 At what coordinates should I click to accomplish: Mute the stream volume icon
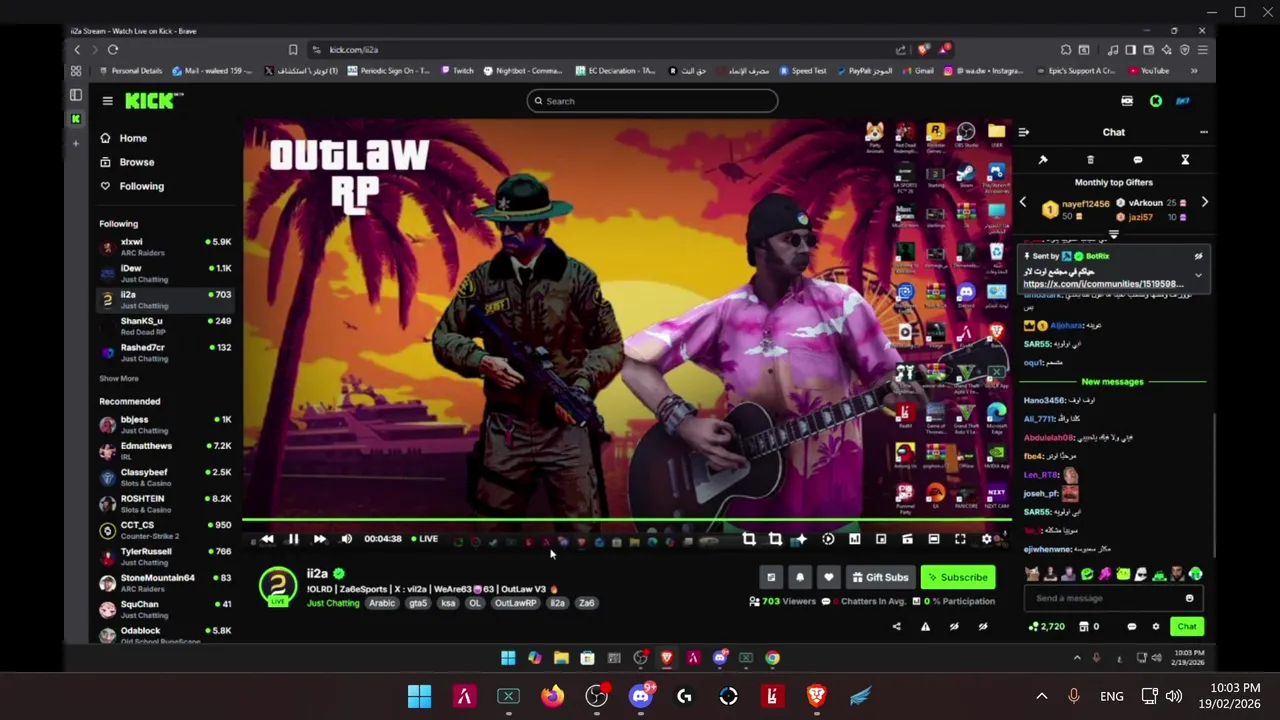click(346, 539)
